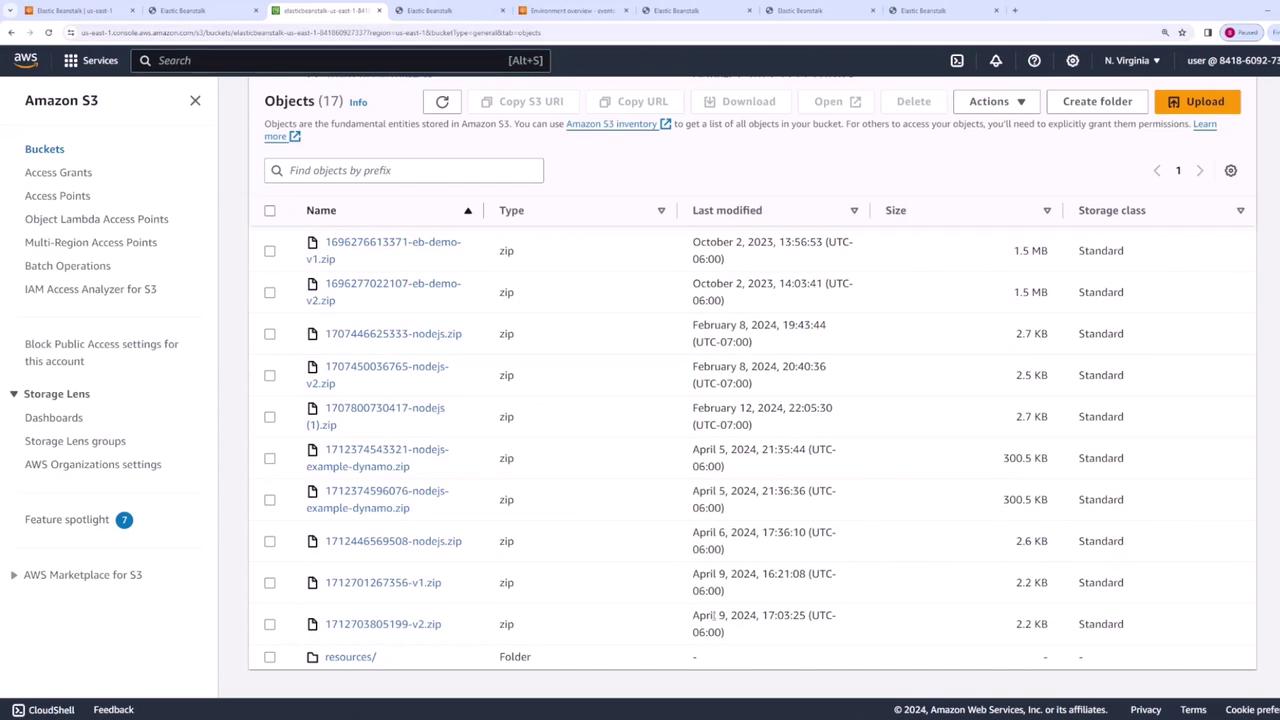Open console settings gear in header
This screenshot has height=720, width=1280.
pos(1072,60)
